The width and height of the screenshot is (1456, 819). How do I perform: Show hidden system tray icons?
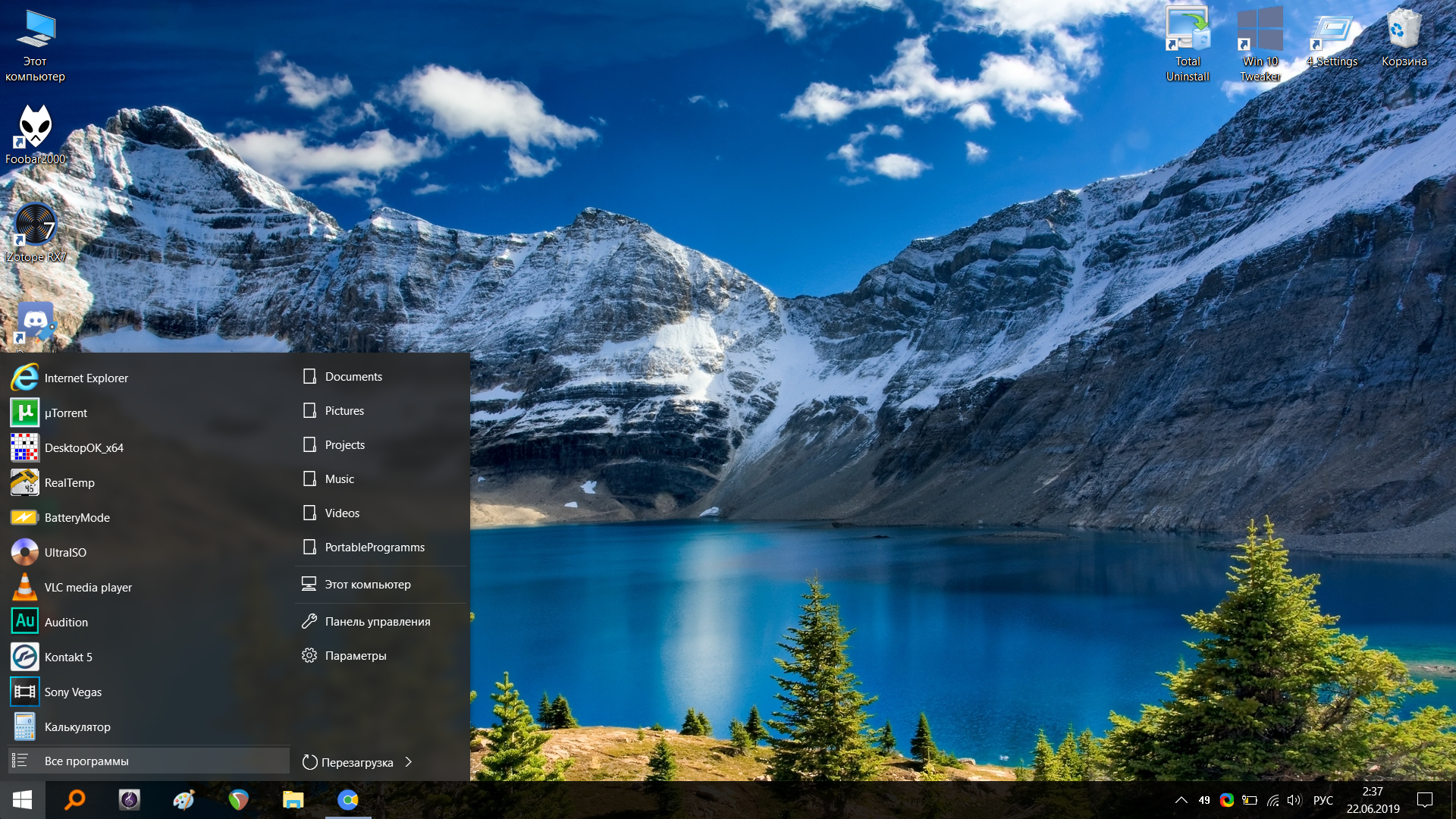(1181, 800)
